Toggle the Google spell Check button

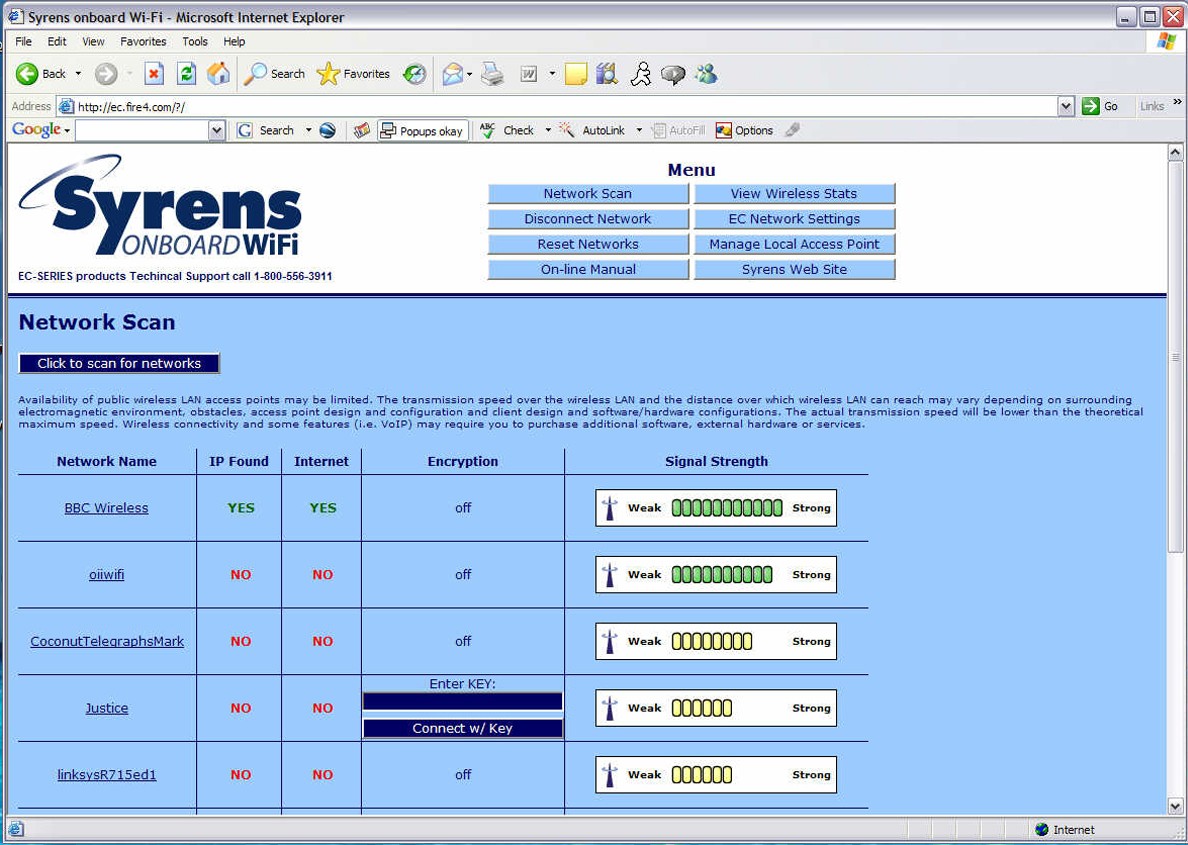tap(508, 131)
